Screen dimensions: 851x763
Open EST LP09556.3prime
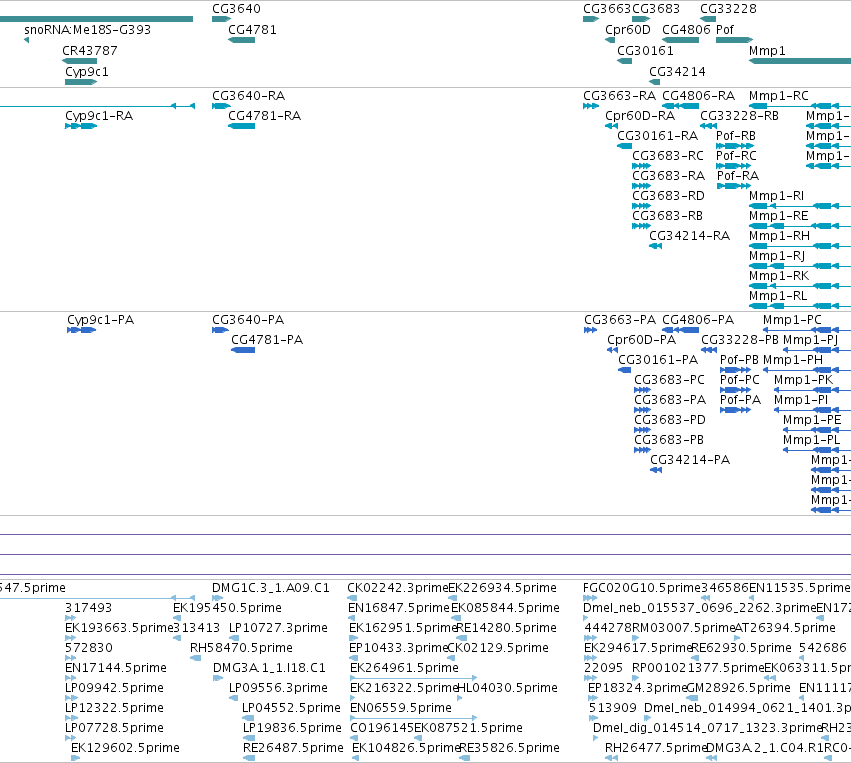tap(278, 688)
